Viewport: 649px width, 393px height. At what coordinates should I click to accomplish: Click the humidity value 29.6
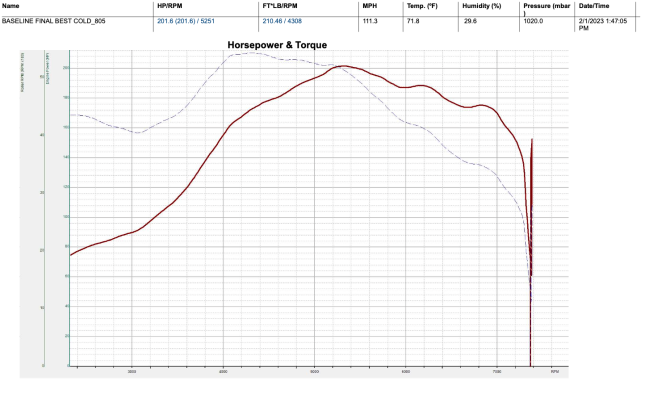tap(470, 21)
